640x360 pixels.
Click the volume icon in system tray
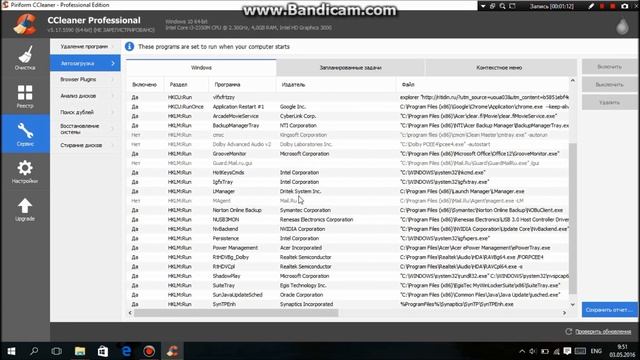click(533, 351)
